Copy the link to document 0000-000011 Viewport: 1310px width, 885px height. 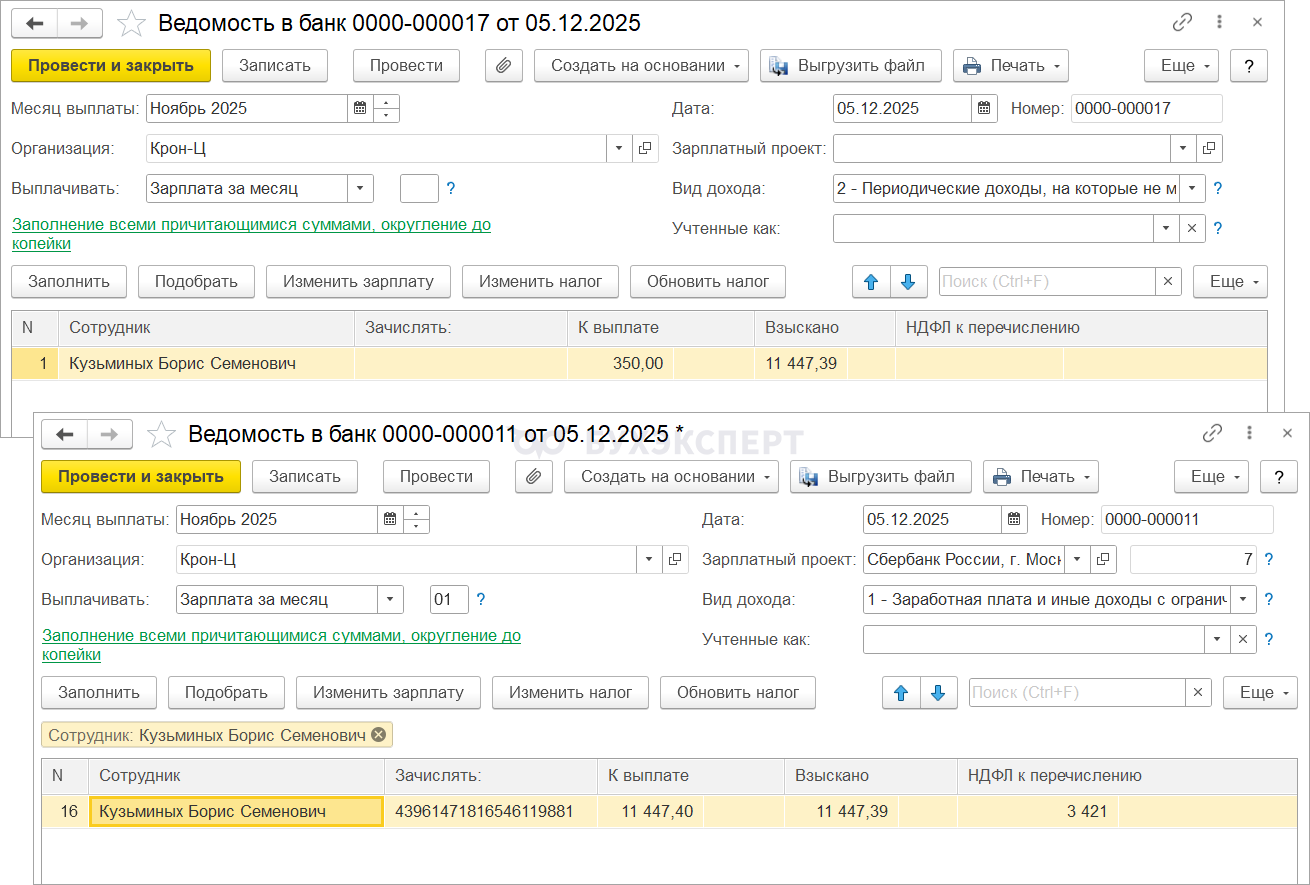[1212, 433]
